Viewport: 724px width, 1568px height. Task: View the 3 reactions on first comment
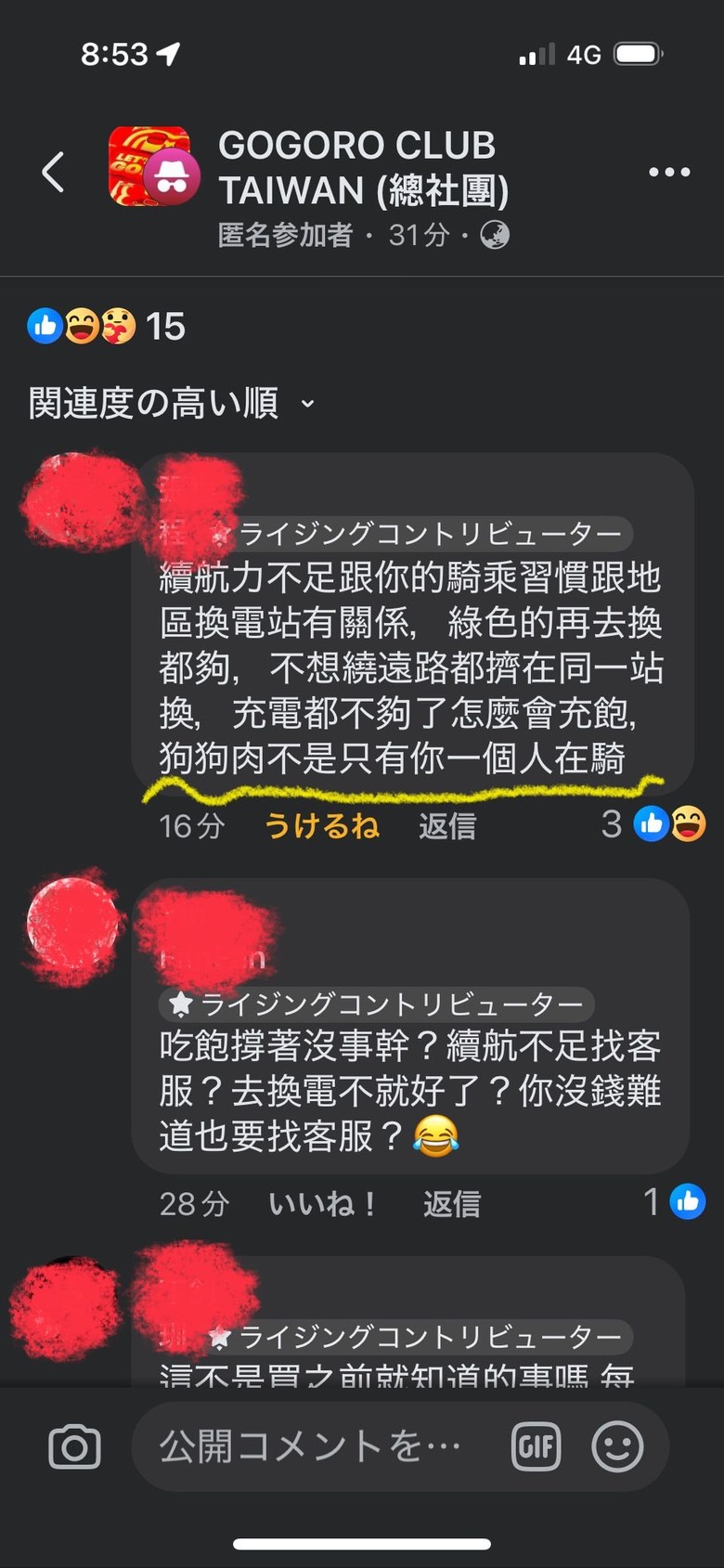pyautogui.click(x=653, y=824)
